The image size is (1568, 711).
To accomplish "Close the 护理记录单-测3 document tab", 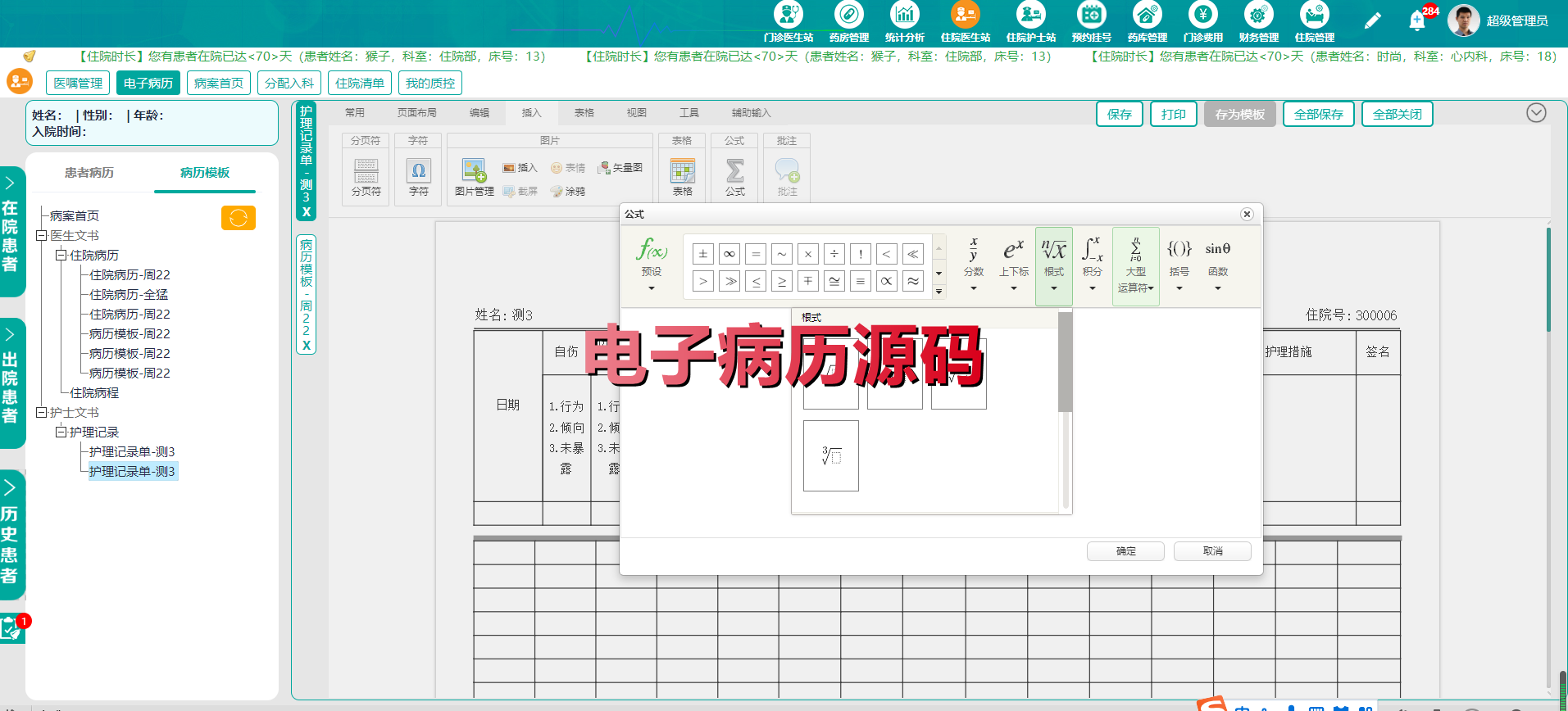I will click(x=306, y=212).
